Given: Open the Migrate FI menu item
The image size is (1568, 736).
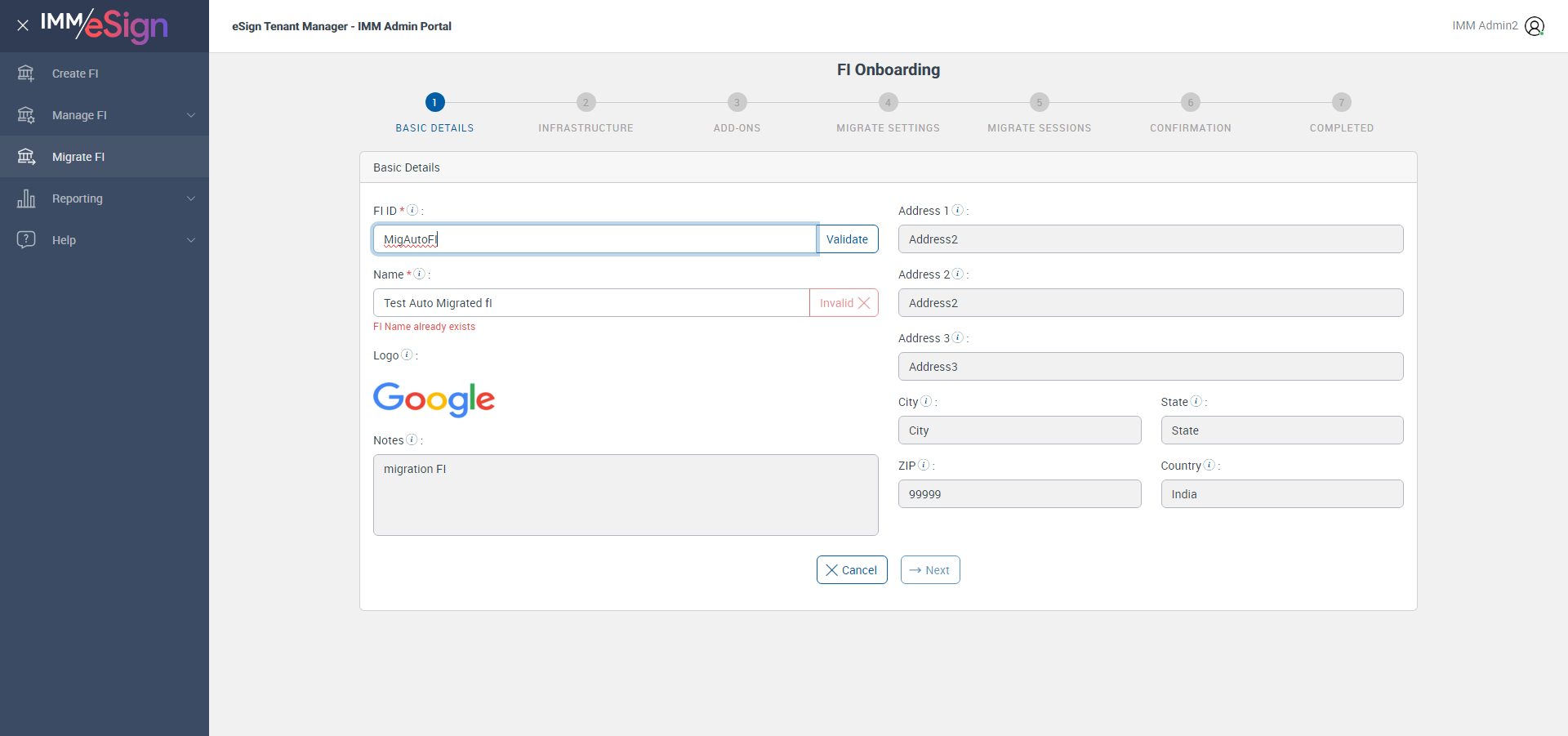Looking at the screenshot, I should pos(78,157).
